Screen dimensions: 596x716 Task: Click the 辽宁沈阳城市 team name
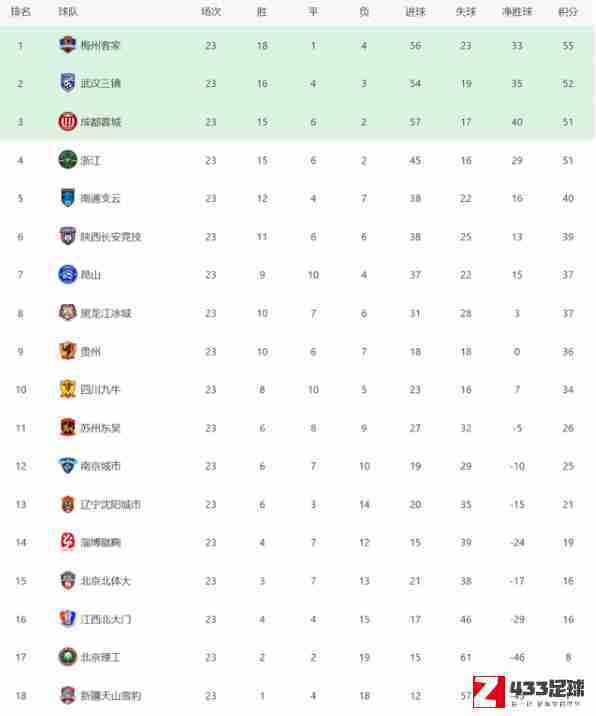tap(111, 505)
